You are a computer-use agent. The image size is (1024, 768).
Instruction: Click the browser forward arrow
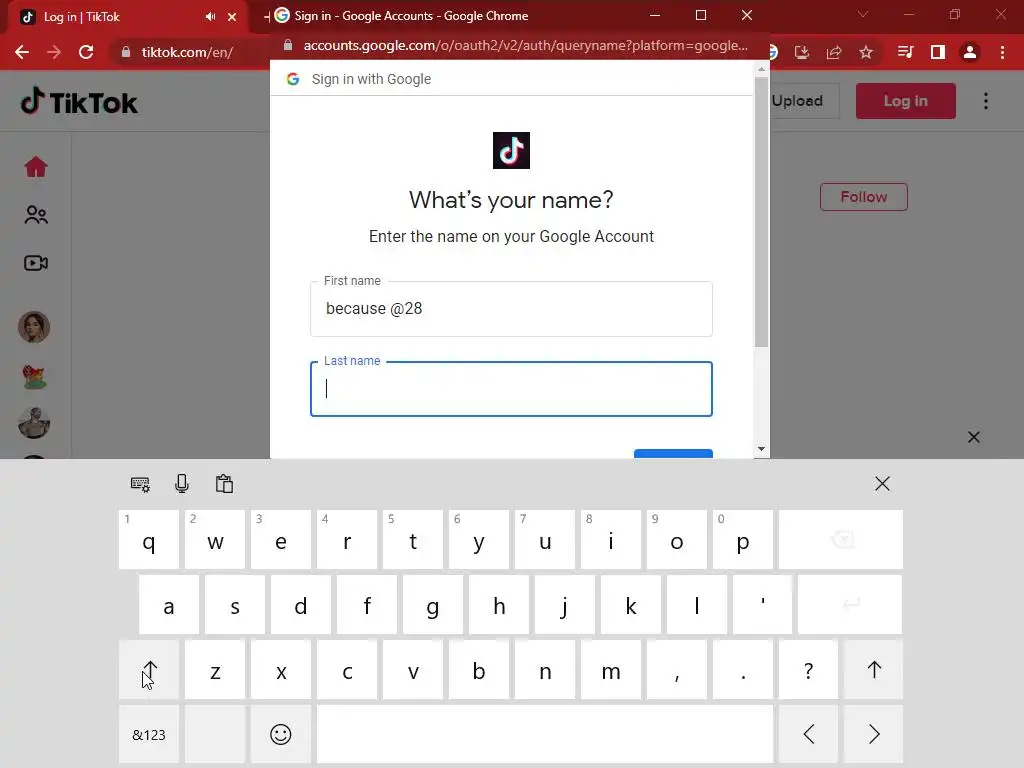pyautogui.click(x=54, y=52)
